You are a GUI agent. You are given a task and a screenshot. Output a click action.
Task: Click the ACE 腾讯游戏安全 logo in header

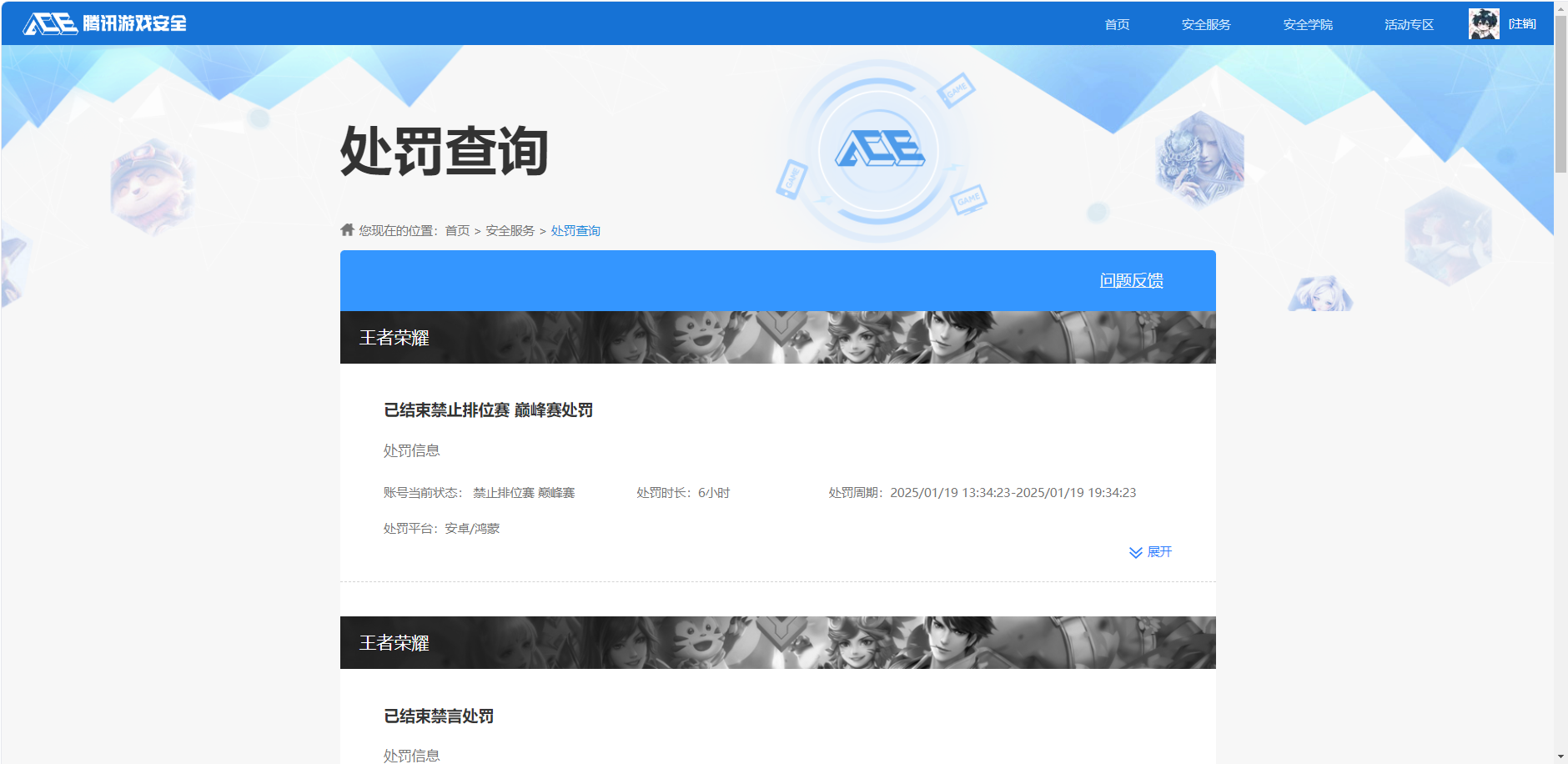[104, 23]
